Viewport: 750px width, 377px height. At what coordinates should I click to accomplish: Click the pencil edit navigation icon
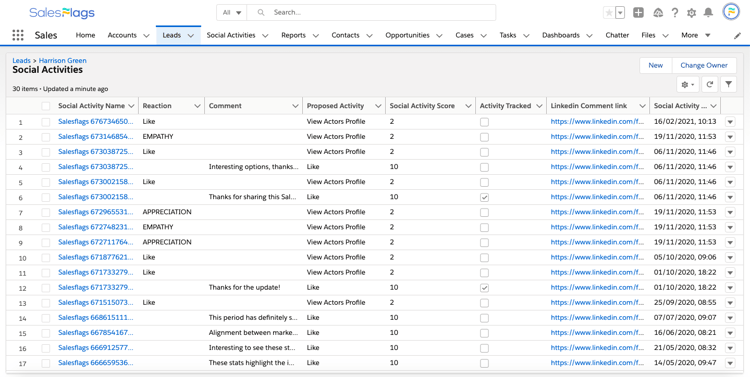point(737,35)
